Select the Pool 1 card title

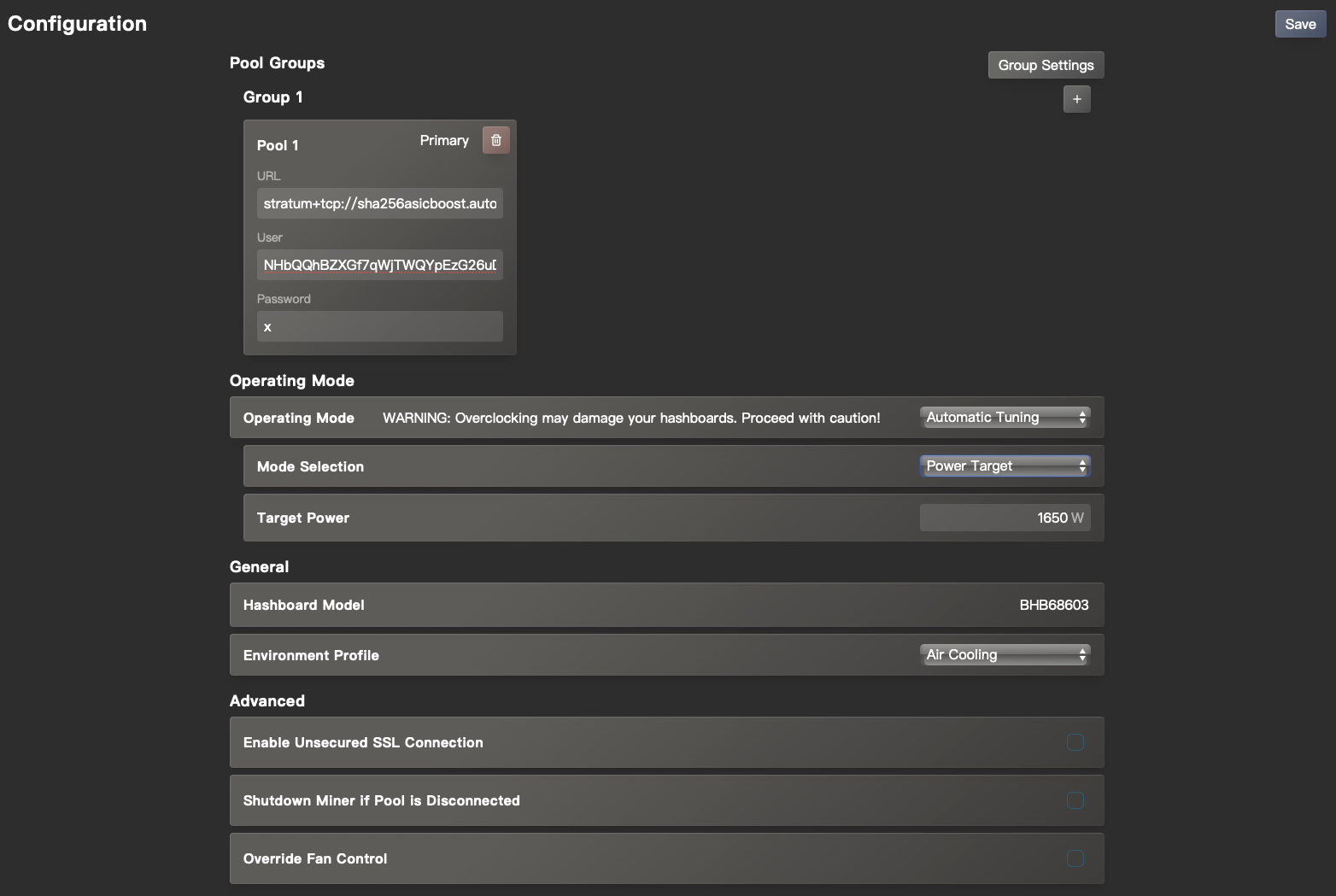click(278, 145)
